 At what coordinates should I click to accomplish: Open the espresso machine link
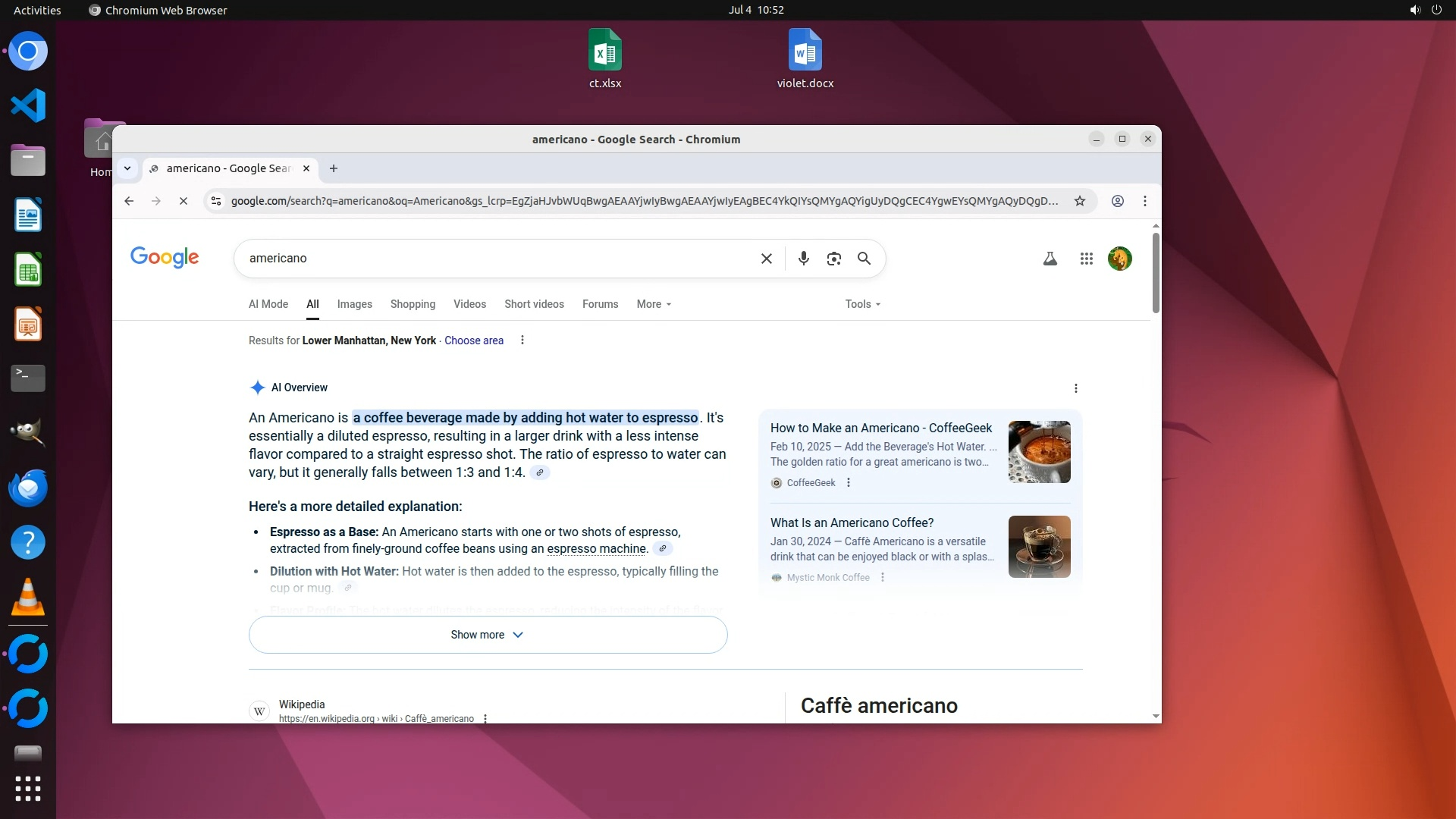596,549
